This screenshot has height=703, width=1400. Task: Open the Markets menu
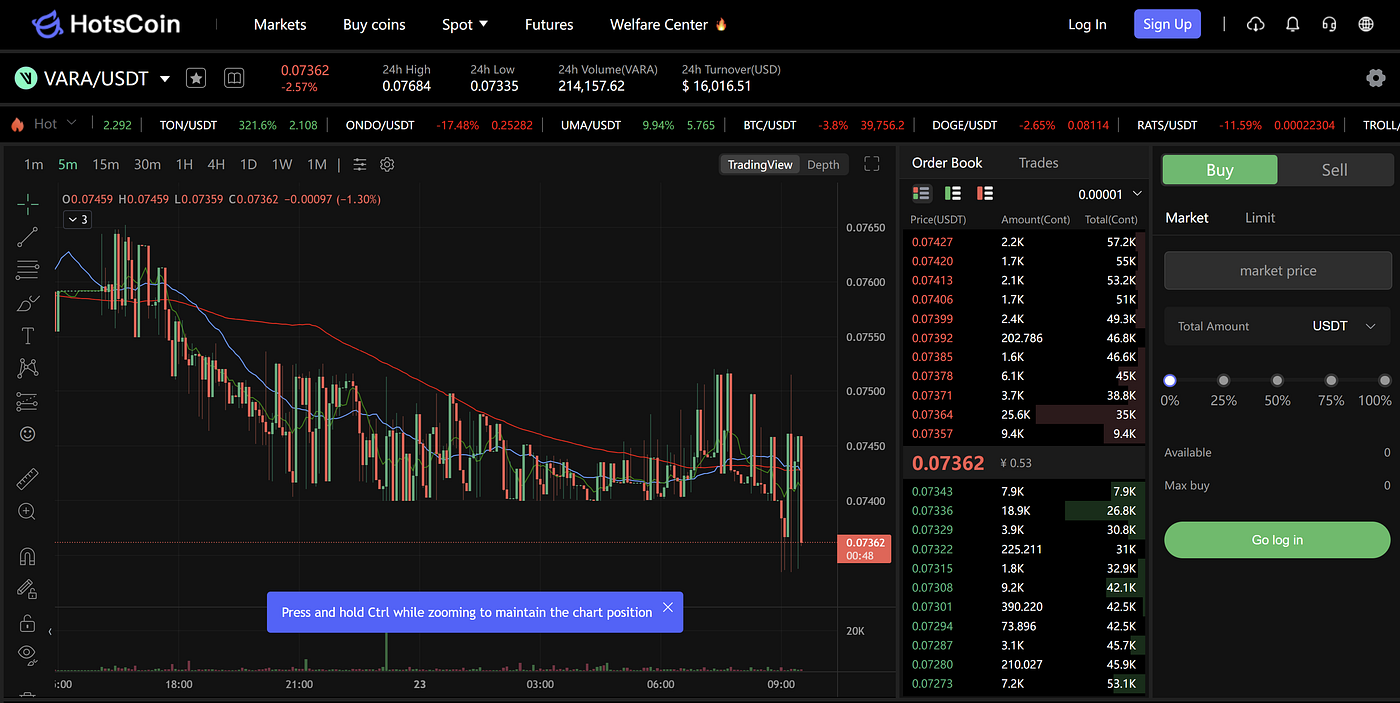pos(280,24)
